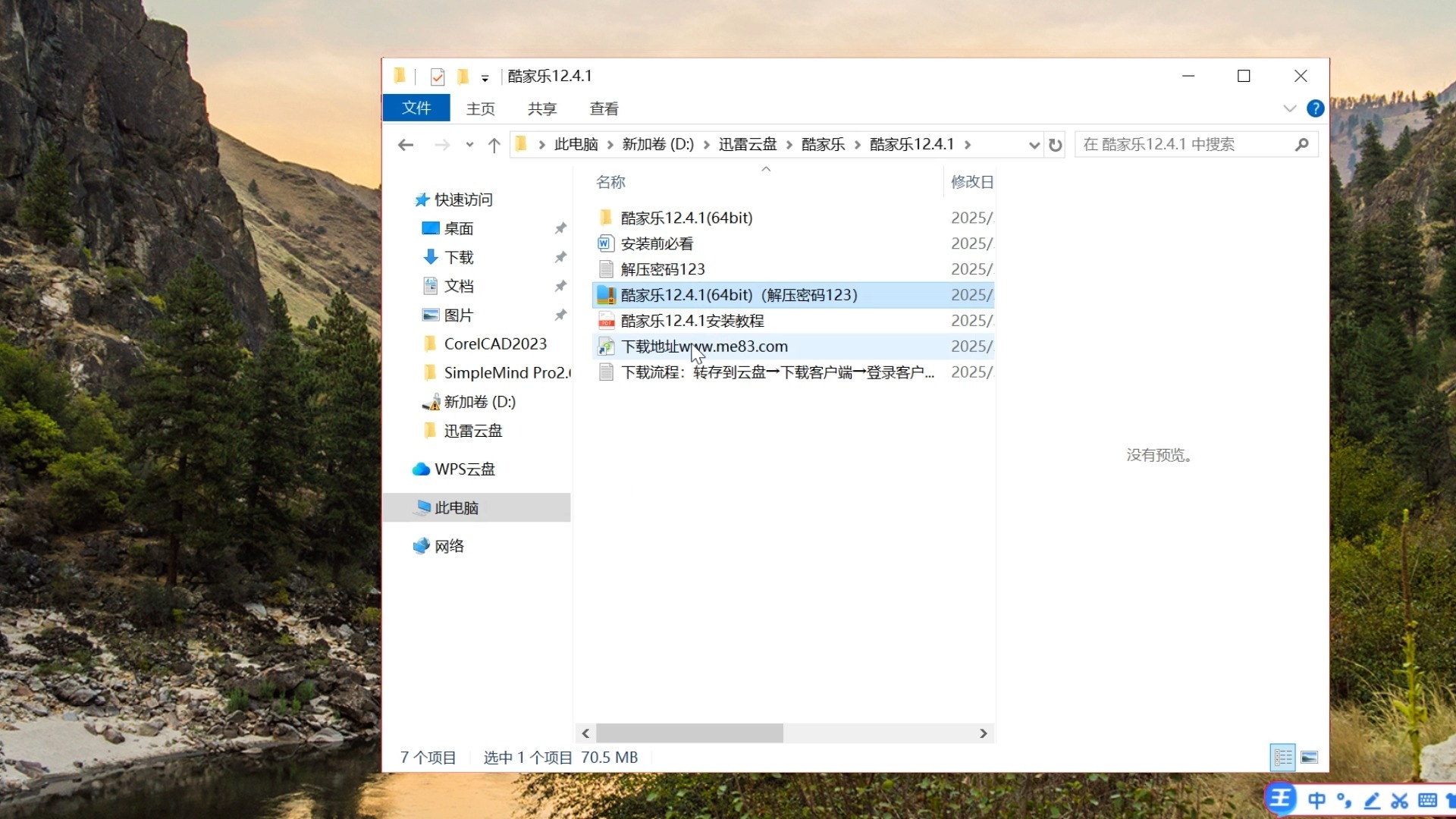1456x819 pixels.
Task: Open CorelCAD2023 folder in navigation pane
Action: click(x=495, y=344)
